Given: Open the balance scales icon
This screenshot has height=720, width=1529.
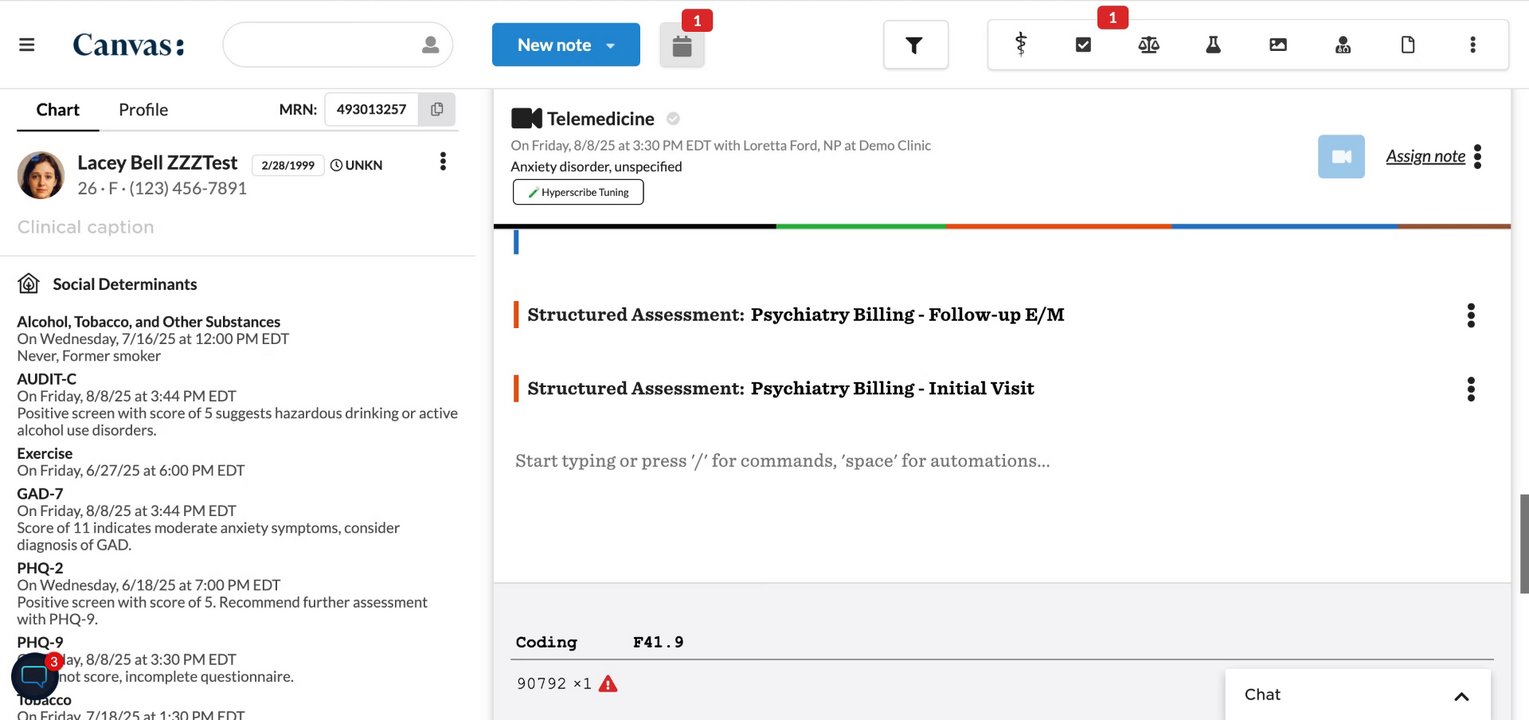Looking at the screenshot, I should 1148,45.
